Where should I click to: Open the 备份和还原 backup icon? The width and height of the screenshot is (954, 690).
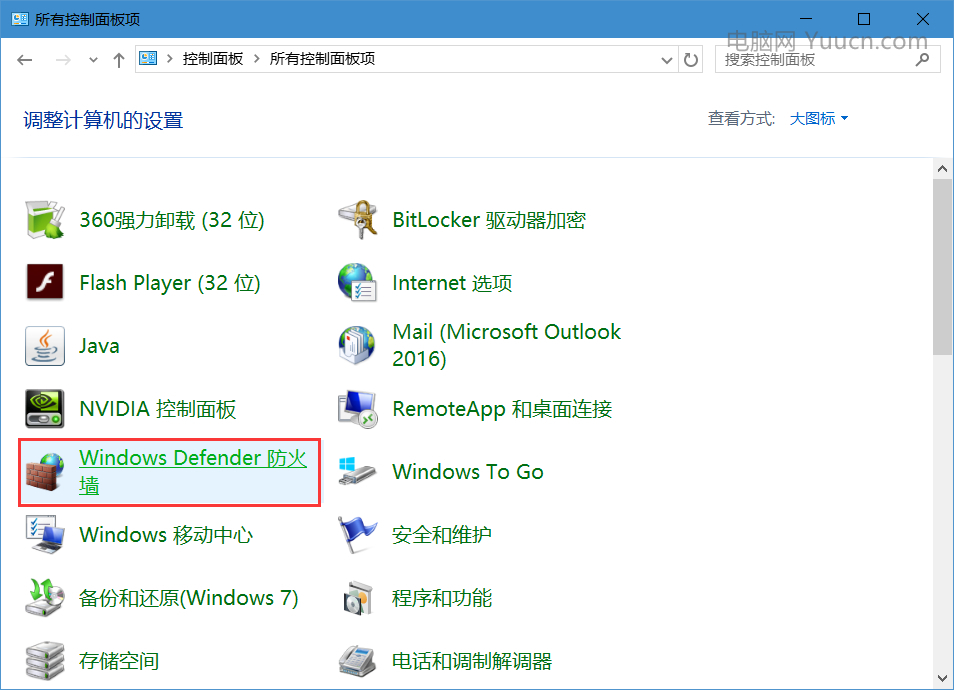tap(45, 598)
